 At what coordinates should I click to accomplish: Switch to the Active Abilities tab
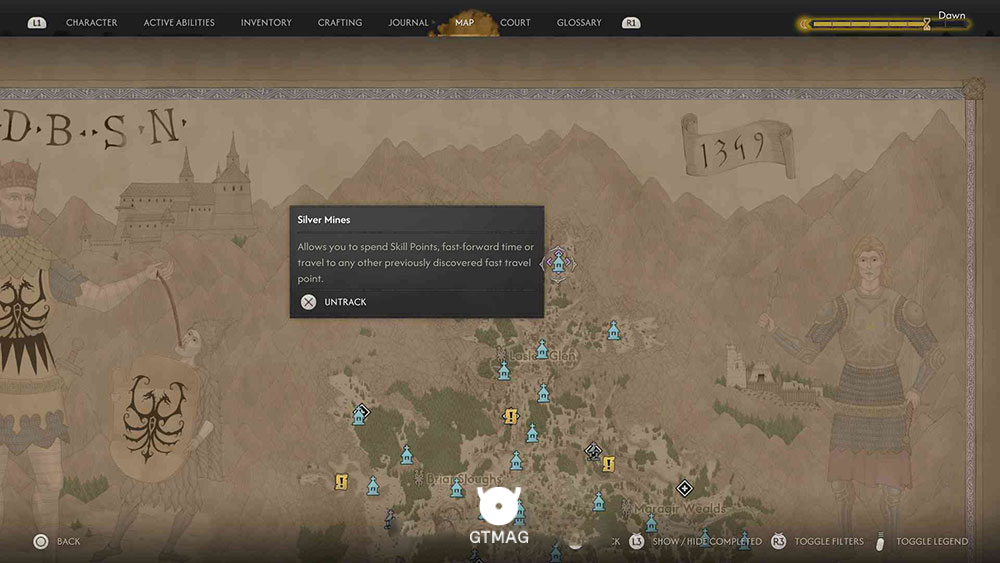(179, 22)
